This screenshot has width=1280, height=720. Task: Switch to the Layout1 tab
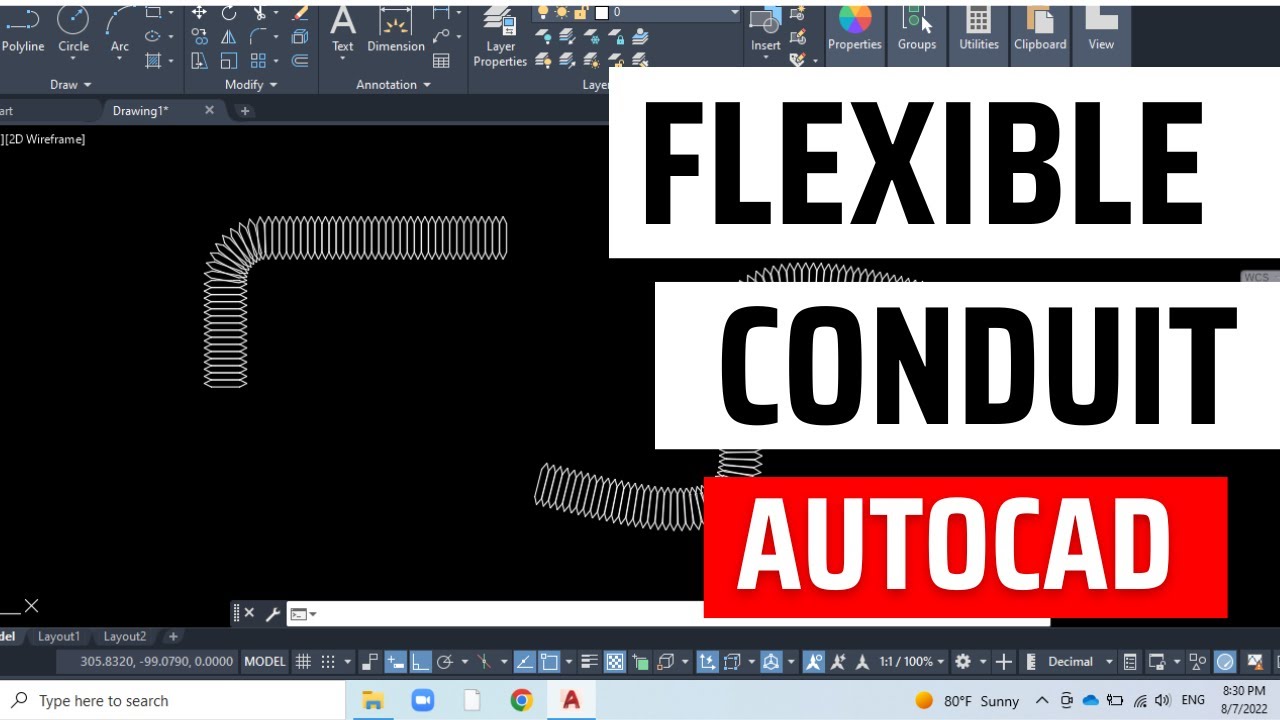59,637
